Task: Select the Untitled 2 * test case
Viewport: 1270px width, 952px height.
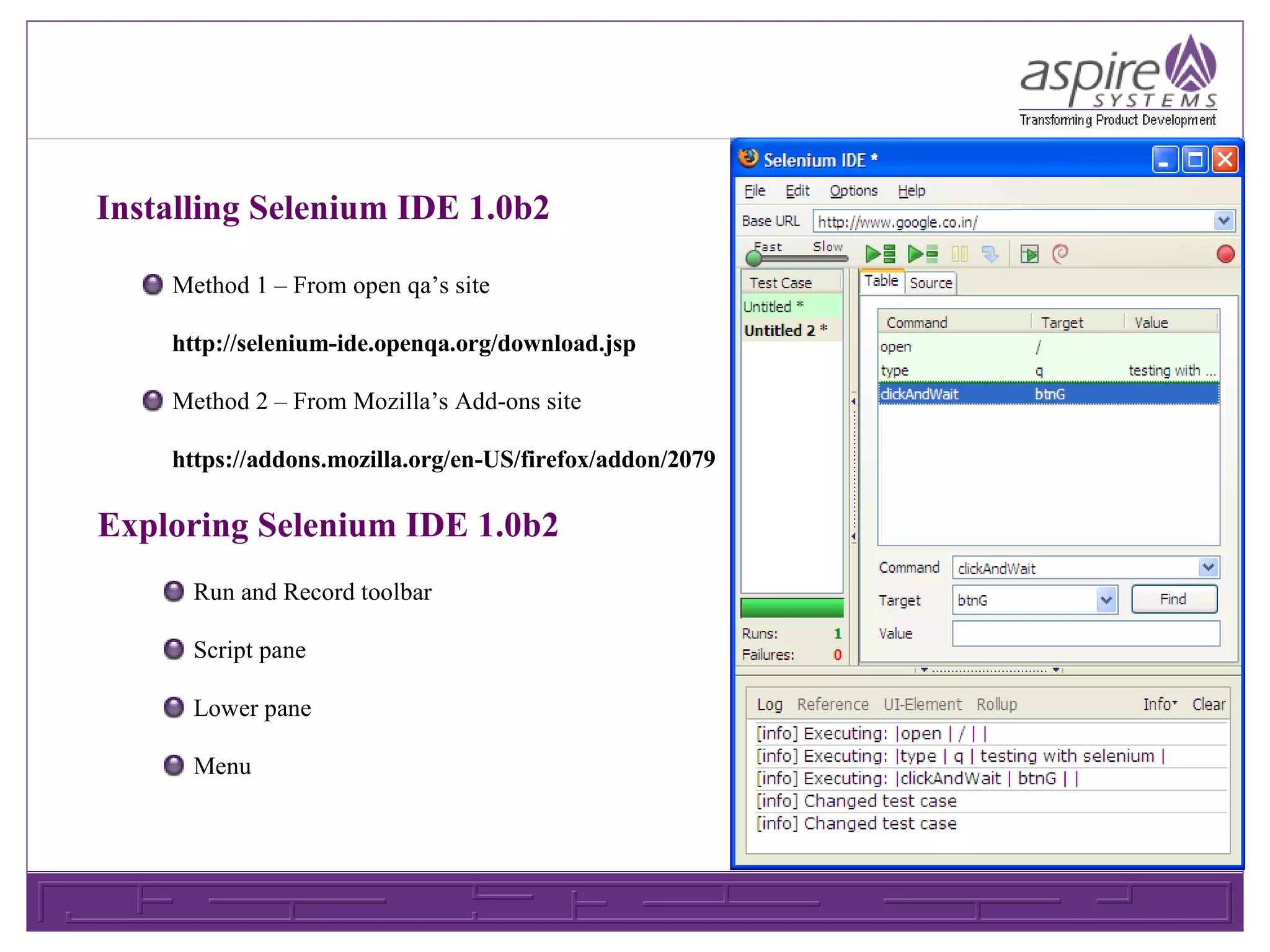Action: (x=792, y=330)
